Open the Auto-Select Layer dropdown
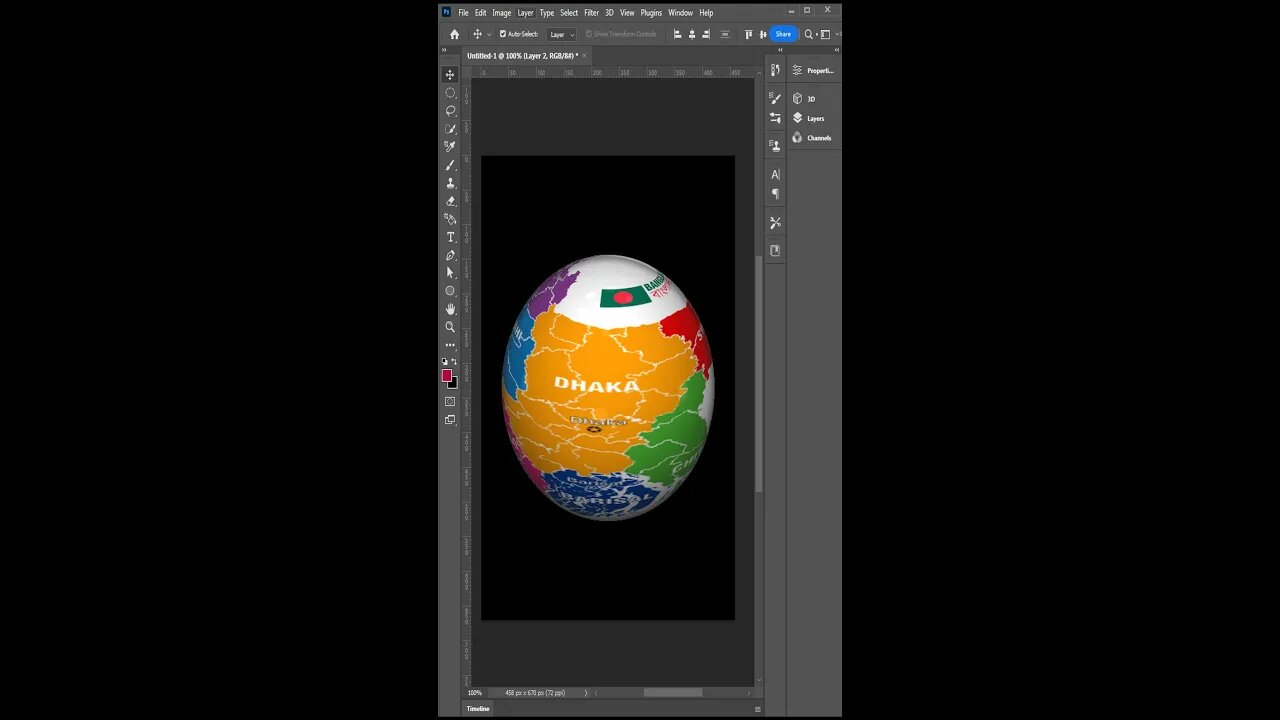This screenshot has height=720, width=1280. 562,34
